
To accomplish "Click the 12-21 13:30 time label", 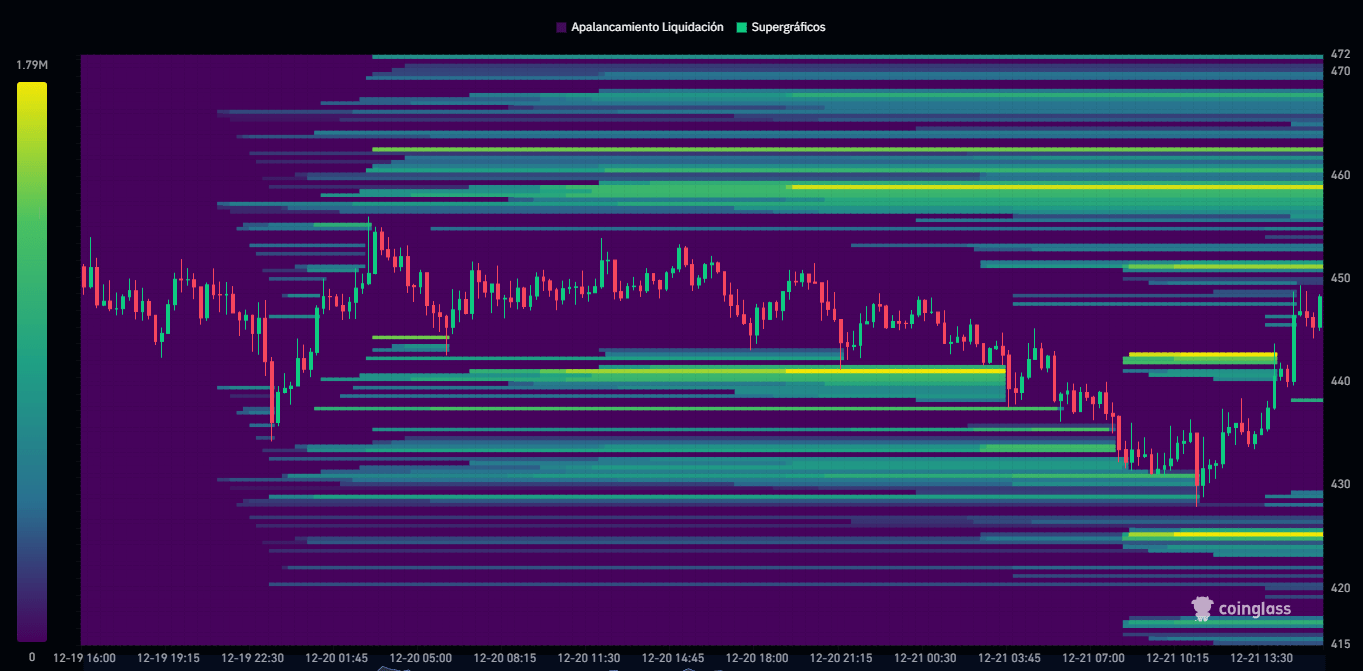I will tap(1262, 658).
